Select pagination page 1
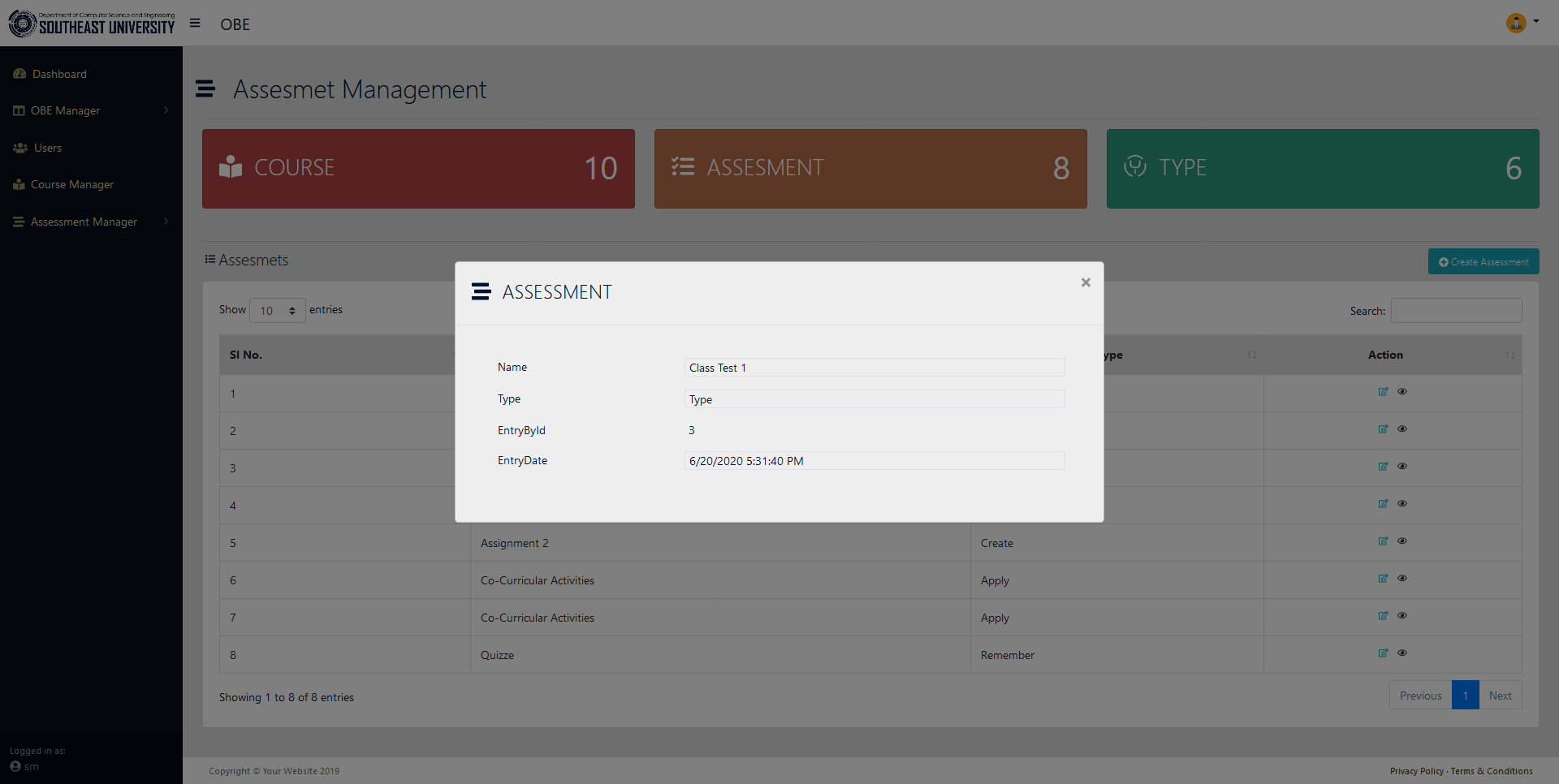This screenshot has height=784, width=1559. pyautogui.click(x=1466, y=696)
